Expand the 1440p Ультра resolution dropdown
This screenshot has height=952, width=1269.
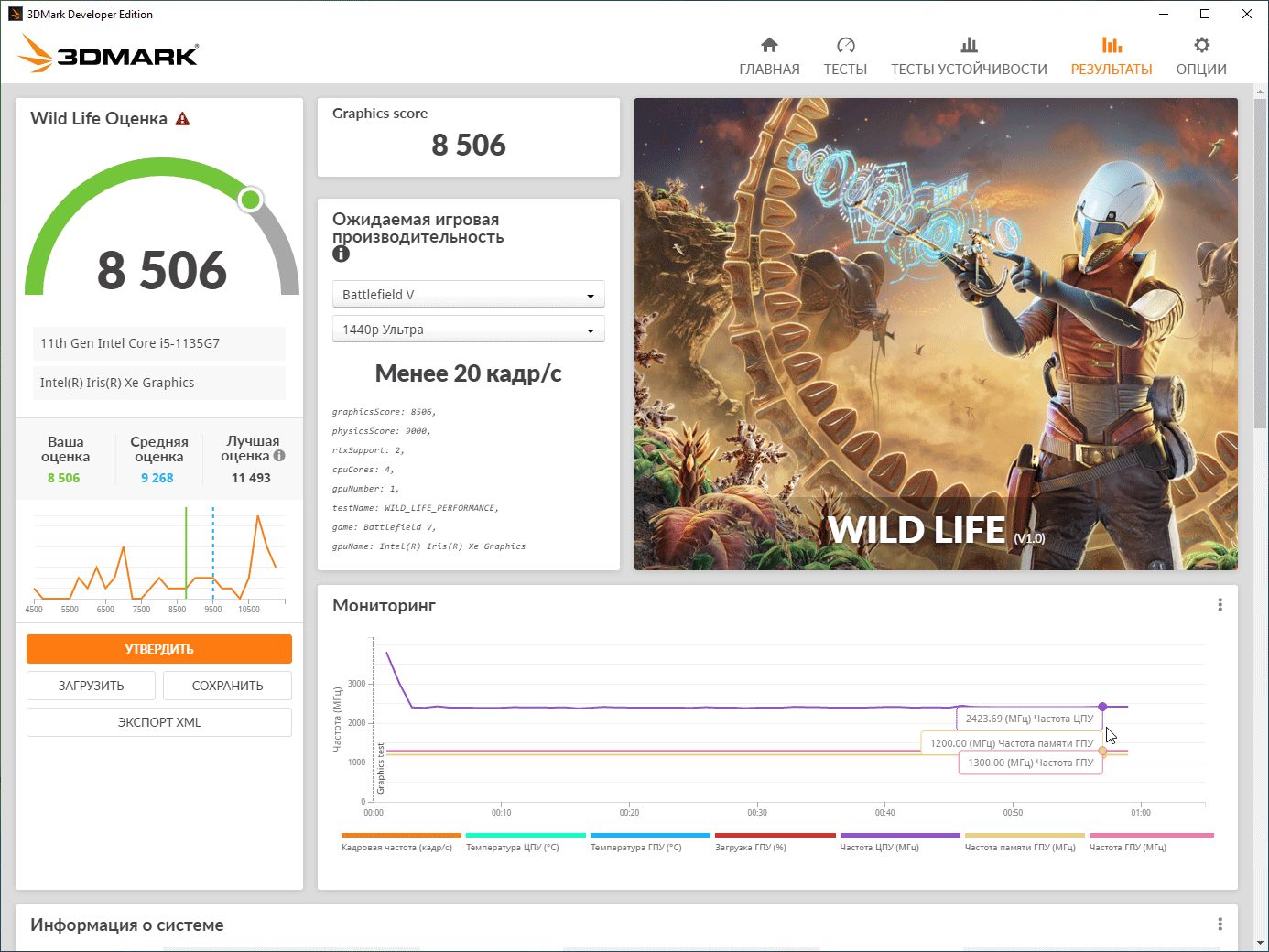(469, 330)
